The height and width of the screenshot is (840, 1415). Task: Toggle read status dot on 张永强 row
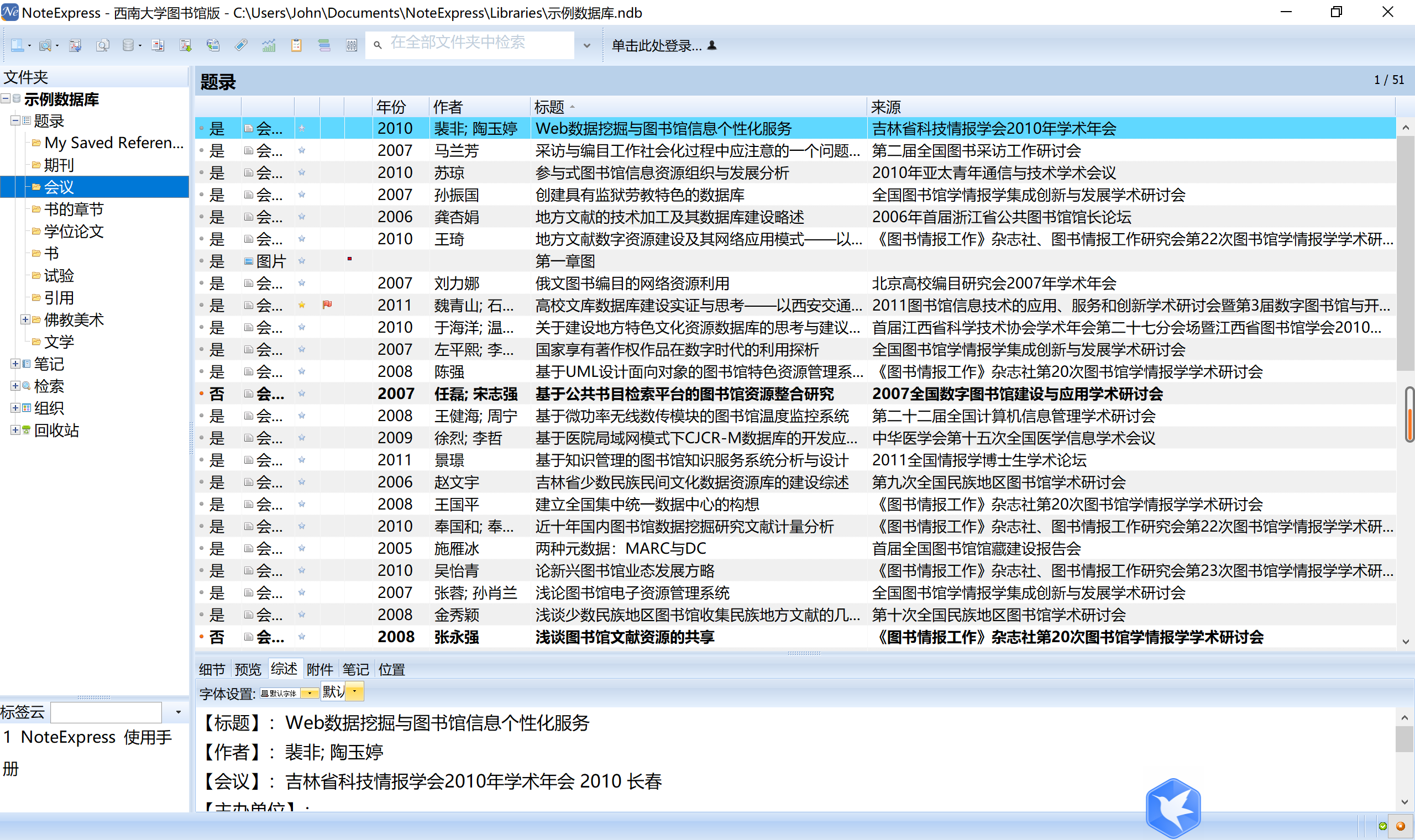click(201, 637)
